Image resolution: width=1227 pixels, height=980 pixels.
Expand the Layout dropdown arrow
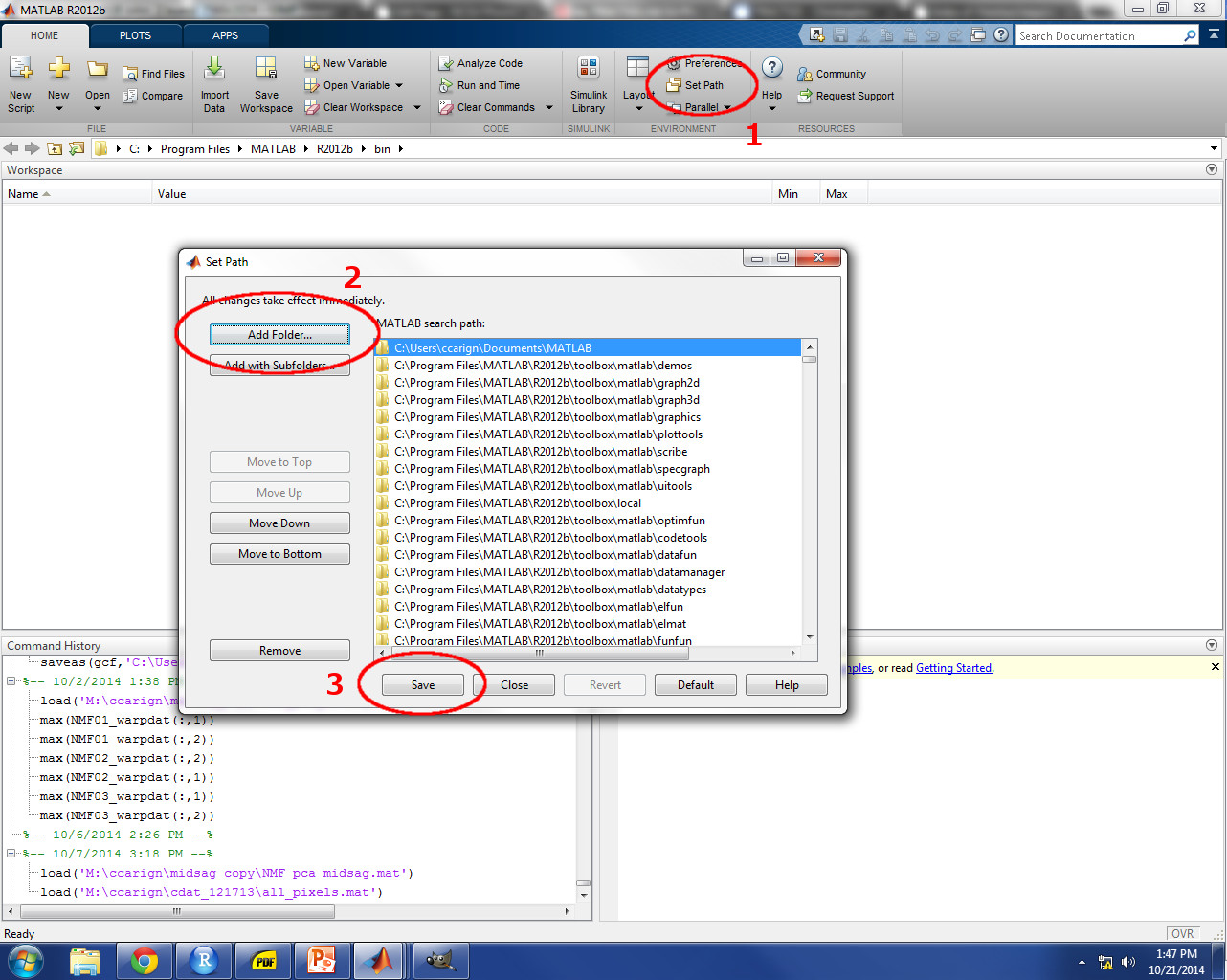[x=639, y=108]
